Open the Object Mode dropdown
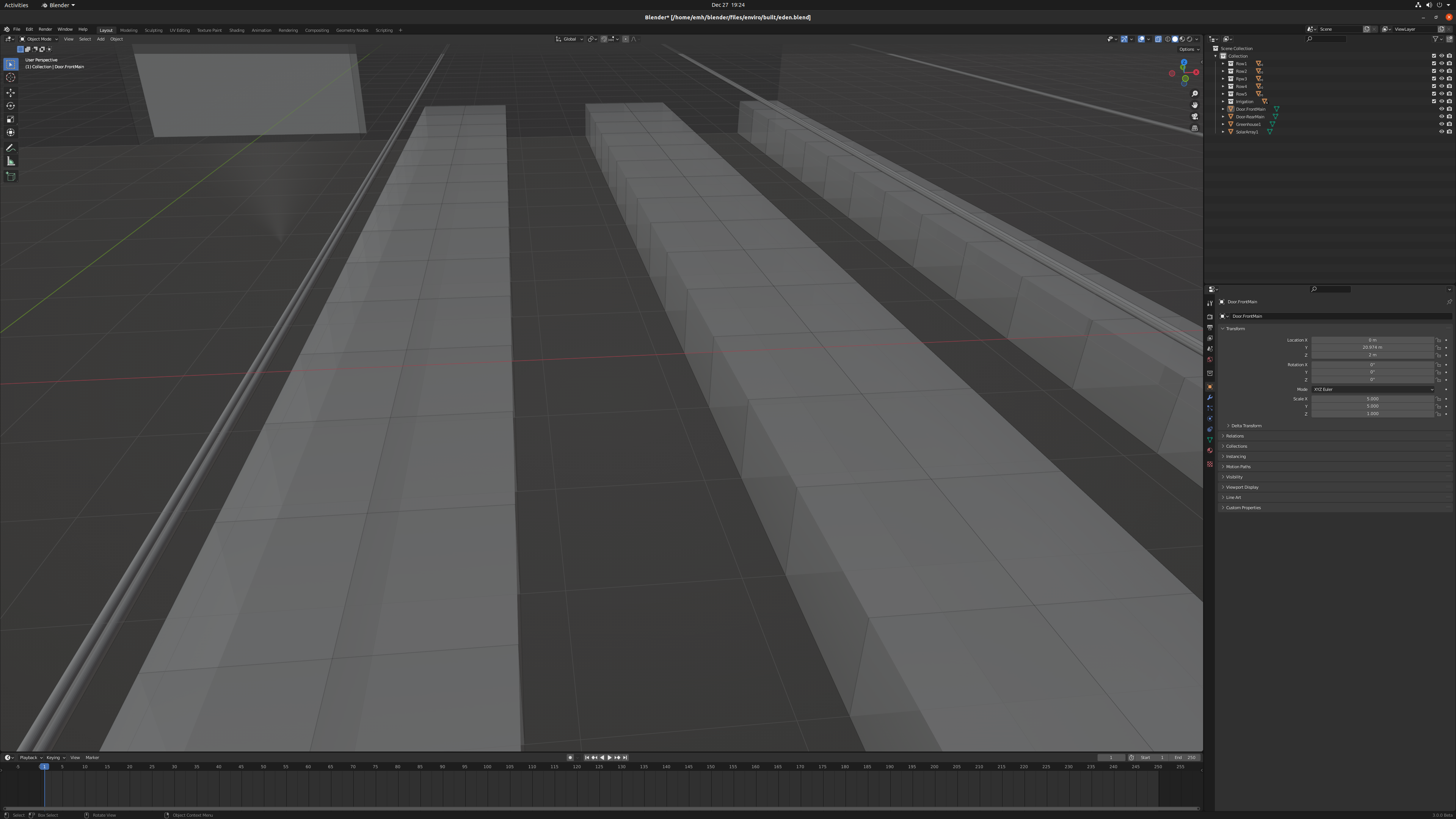The image size is (1456, 819). tap(39, 39)
